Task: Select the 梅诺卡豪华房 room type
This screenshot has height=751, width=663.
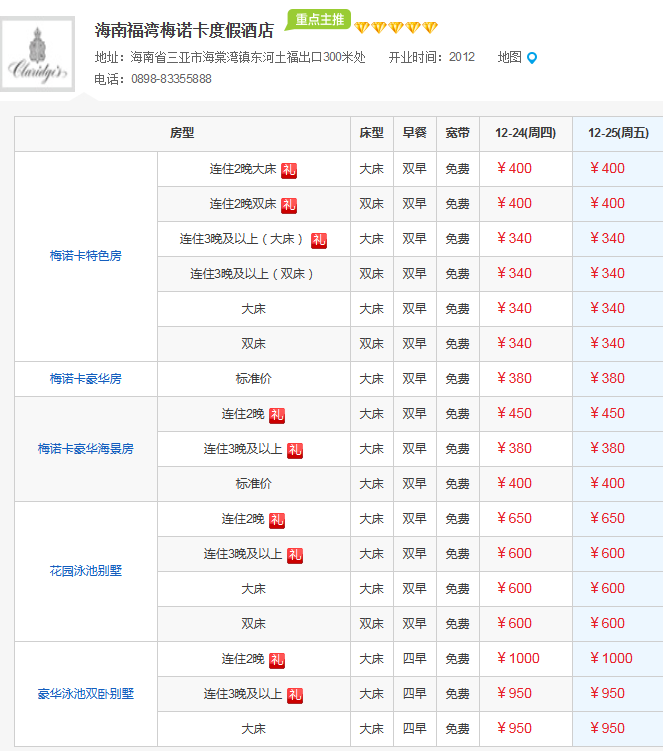Action: click(x=86, y=379)
